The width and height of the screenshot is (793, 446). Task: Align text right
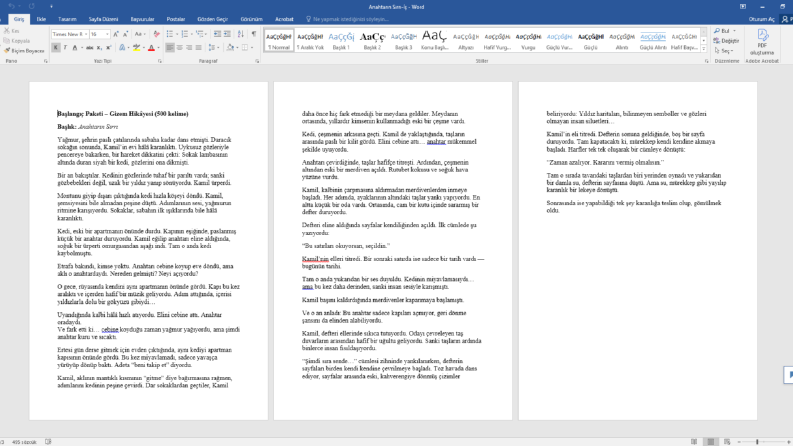pos(189,48)
